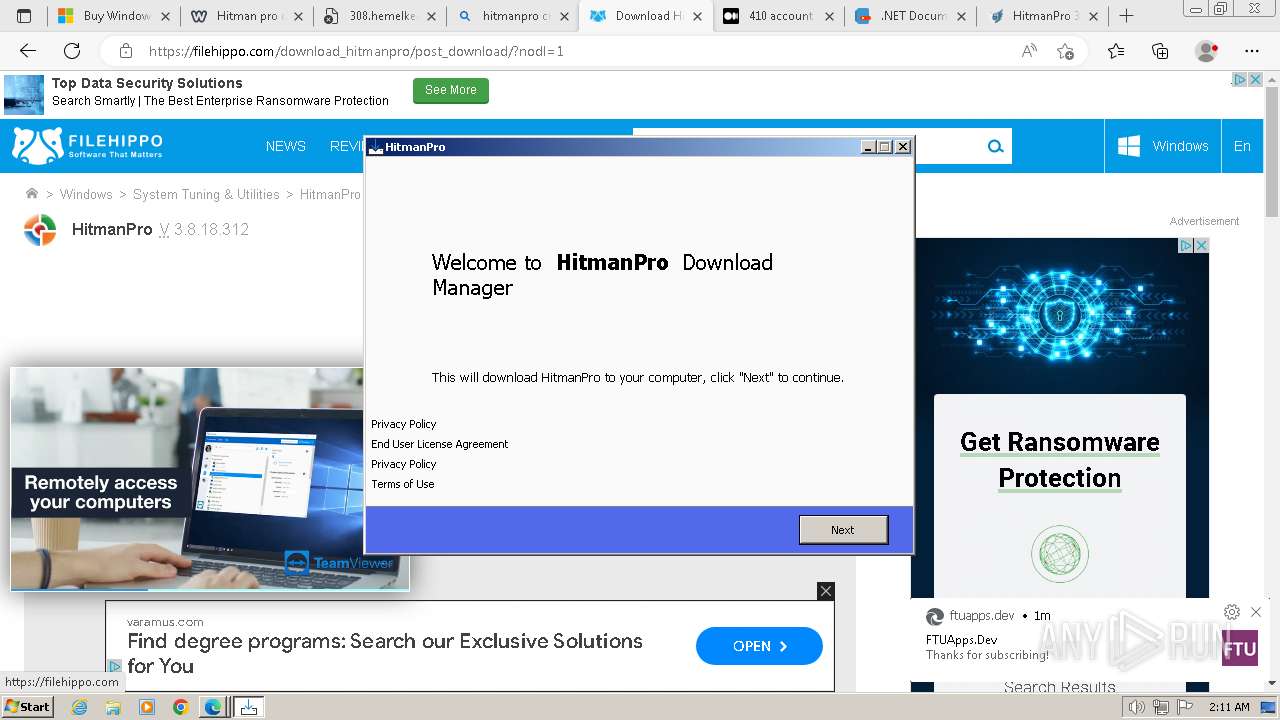Toggle Read aloud icon in address bar
Screen dimensions: 1280x720
[1029, 51]
